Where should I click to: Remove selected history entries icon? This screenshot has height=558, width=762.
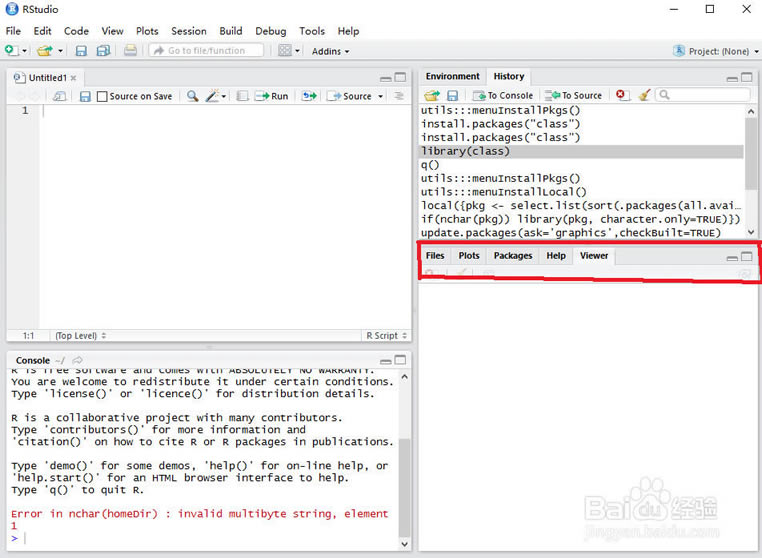621,95
